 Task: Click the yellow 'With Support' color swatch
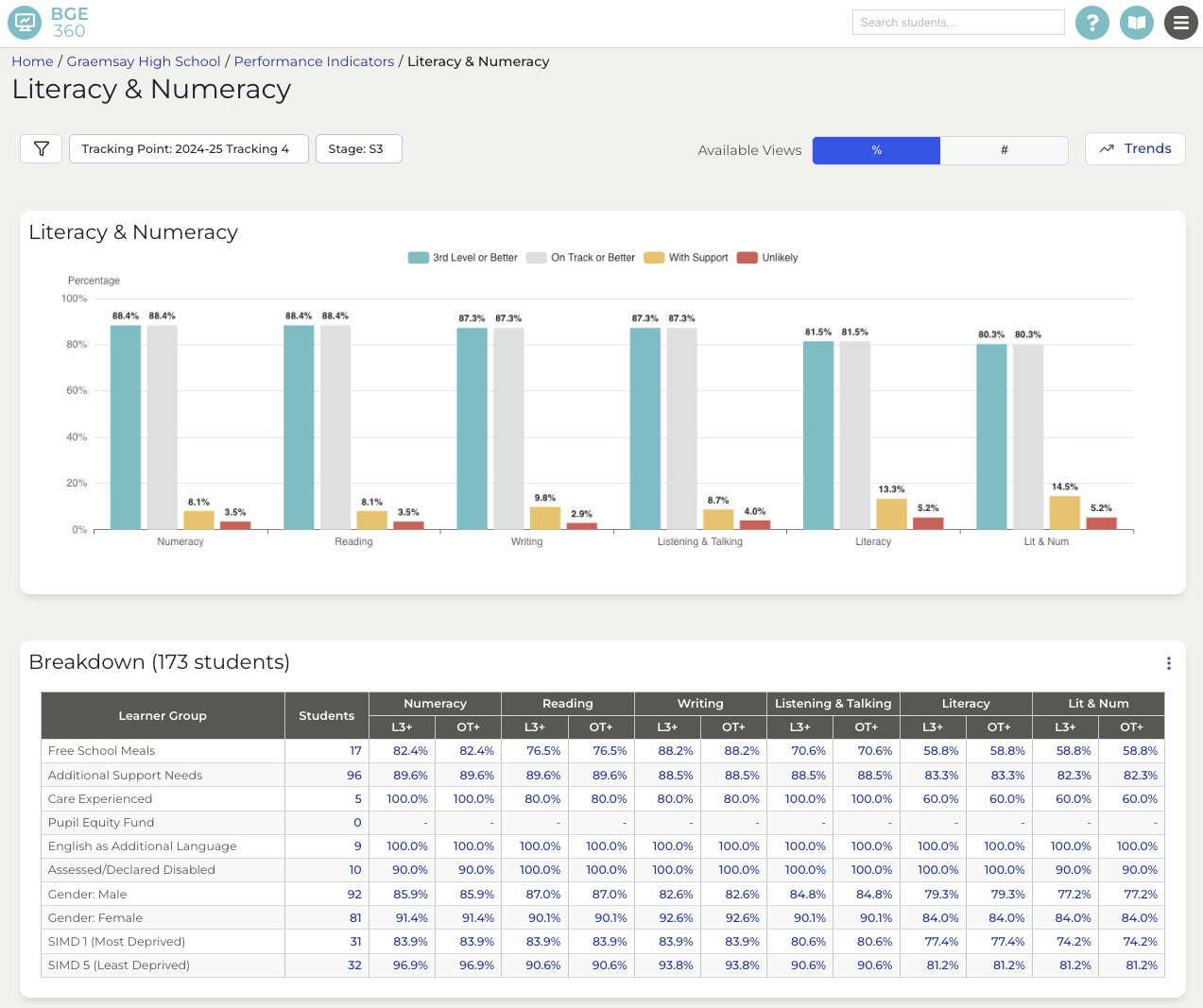pos(652,257)
